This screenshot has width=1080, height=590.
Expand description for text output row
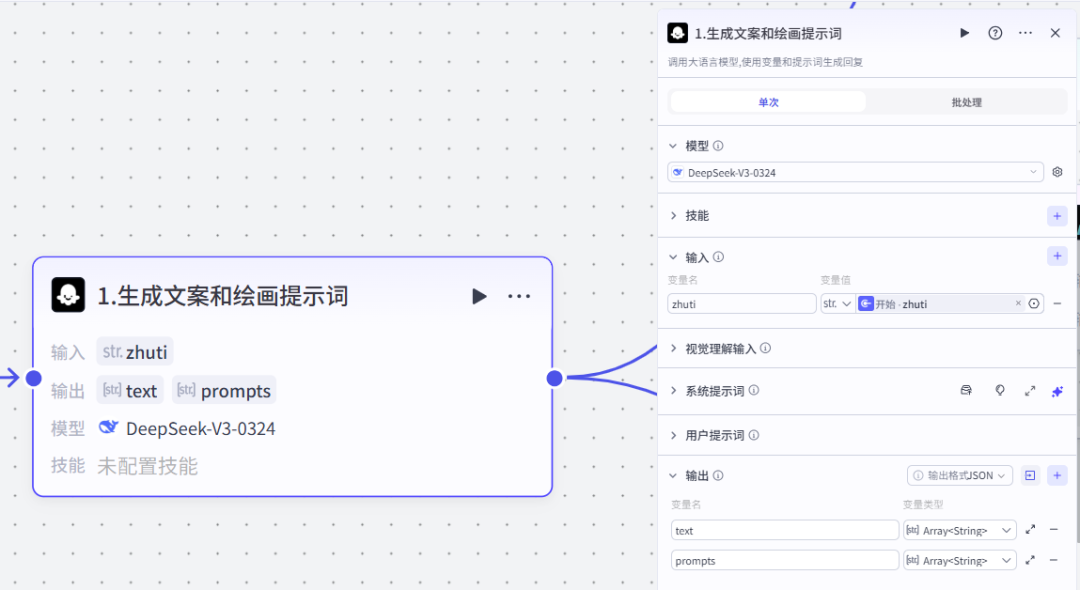coord(1030,529)
